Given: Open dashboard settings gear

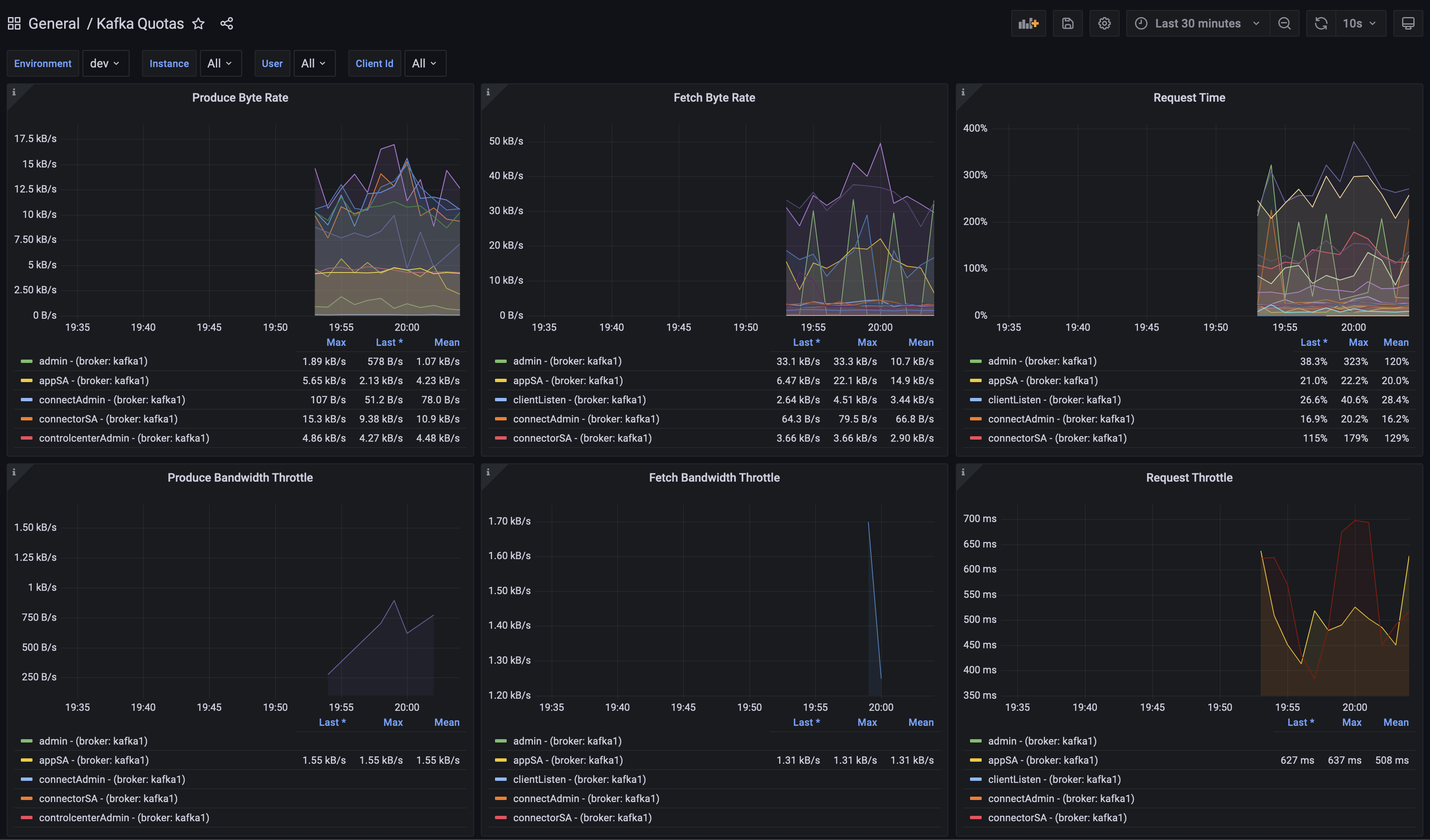Looking at the screenshot, I should pos(1104,23).
